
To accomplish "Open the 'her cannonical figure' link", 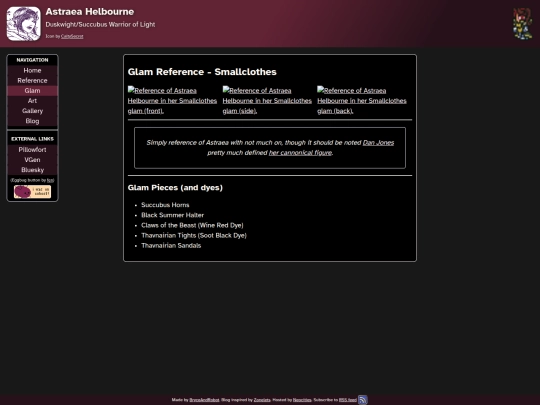I will pos(300,153).
